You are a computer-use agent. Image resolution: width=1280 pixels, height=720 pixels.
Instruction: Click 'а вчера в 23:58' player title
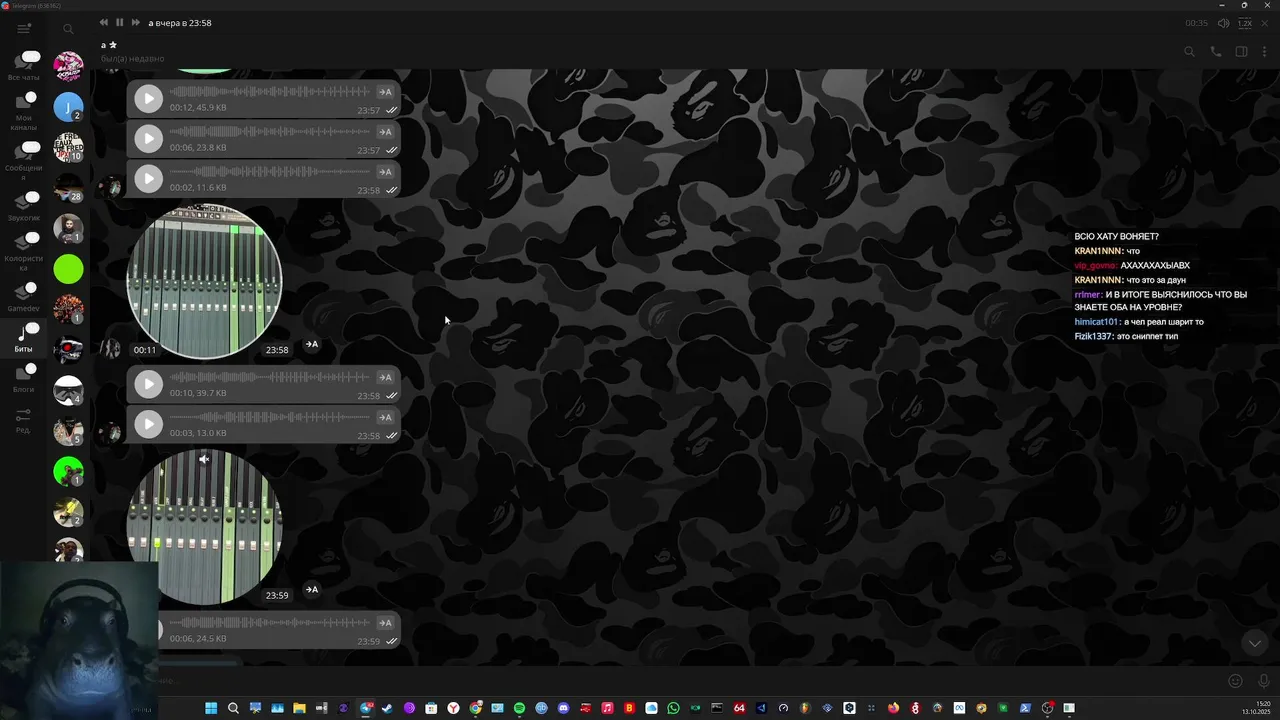(x=180, y=23)
